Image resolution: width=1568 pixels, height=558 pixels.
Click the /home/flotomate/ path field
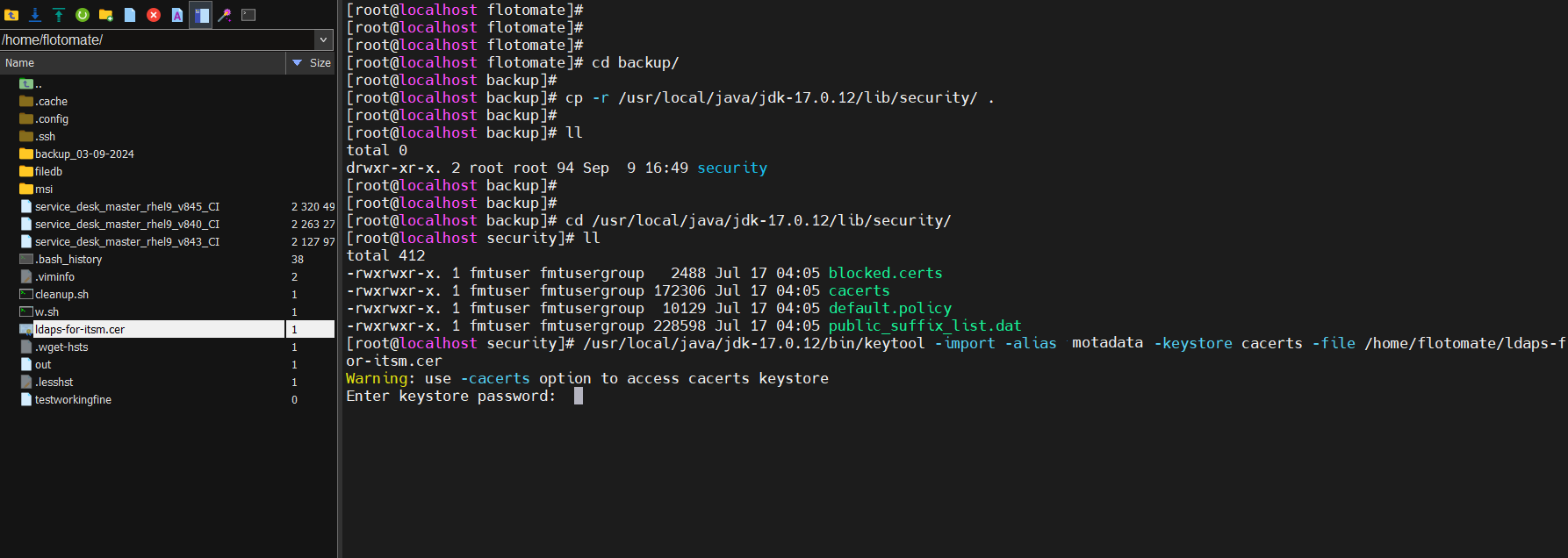click(156, 39)
